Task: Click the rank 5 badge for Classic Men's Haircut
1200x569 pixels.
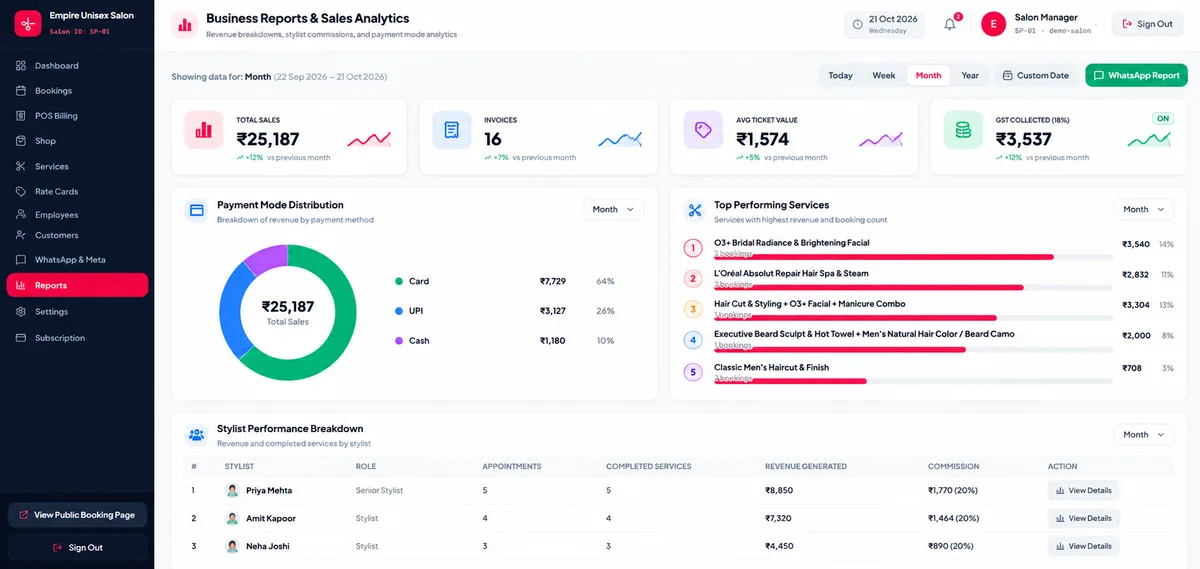Action: (693, 372)
